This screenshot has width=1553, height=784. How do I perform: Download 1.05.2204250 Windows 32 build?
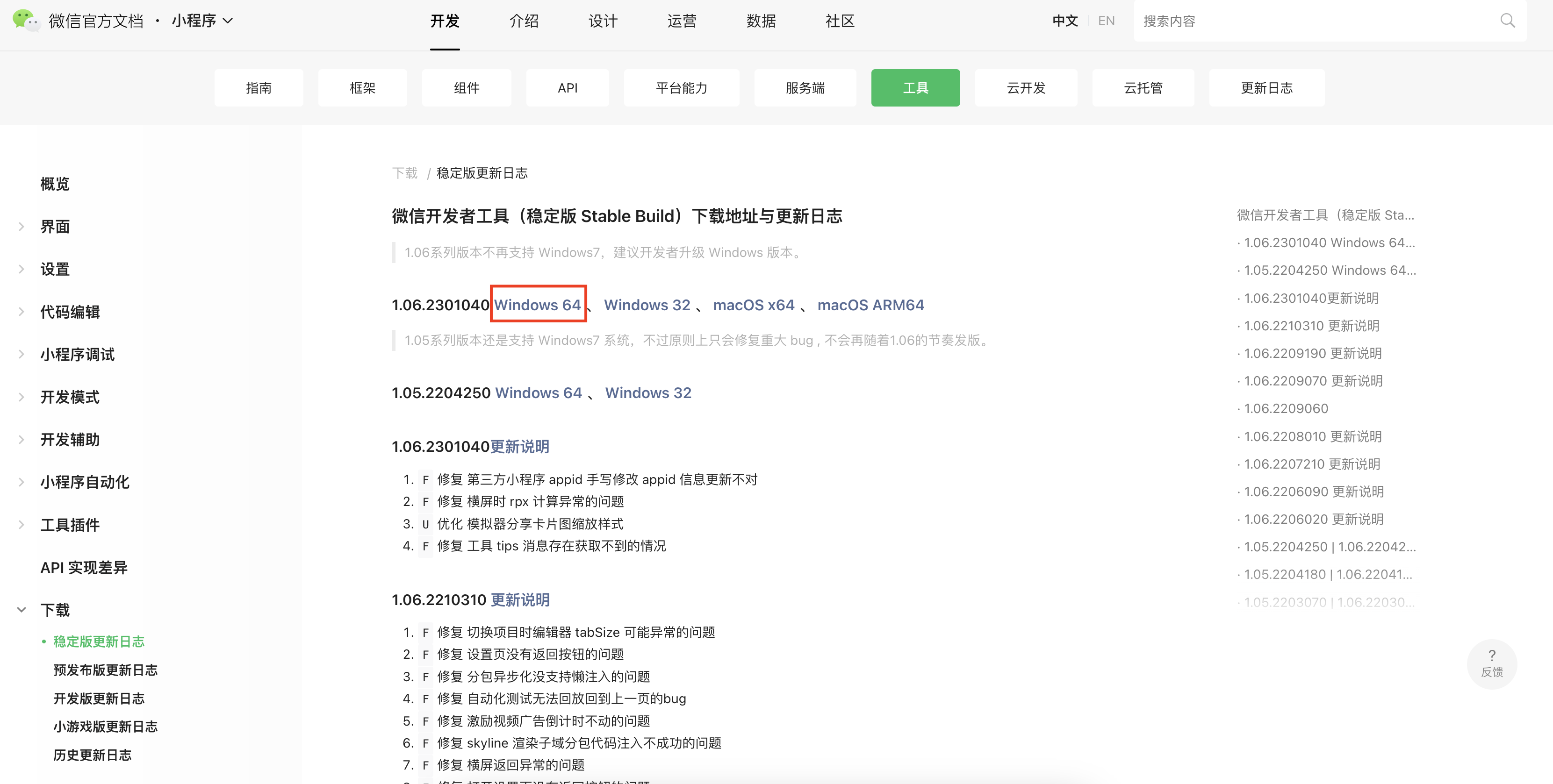click(647, 393)
